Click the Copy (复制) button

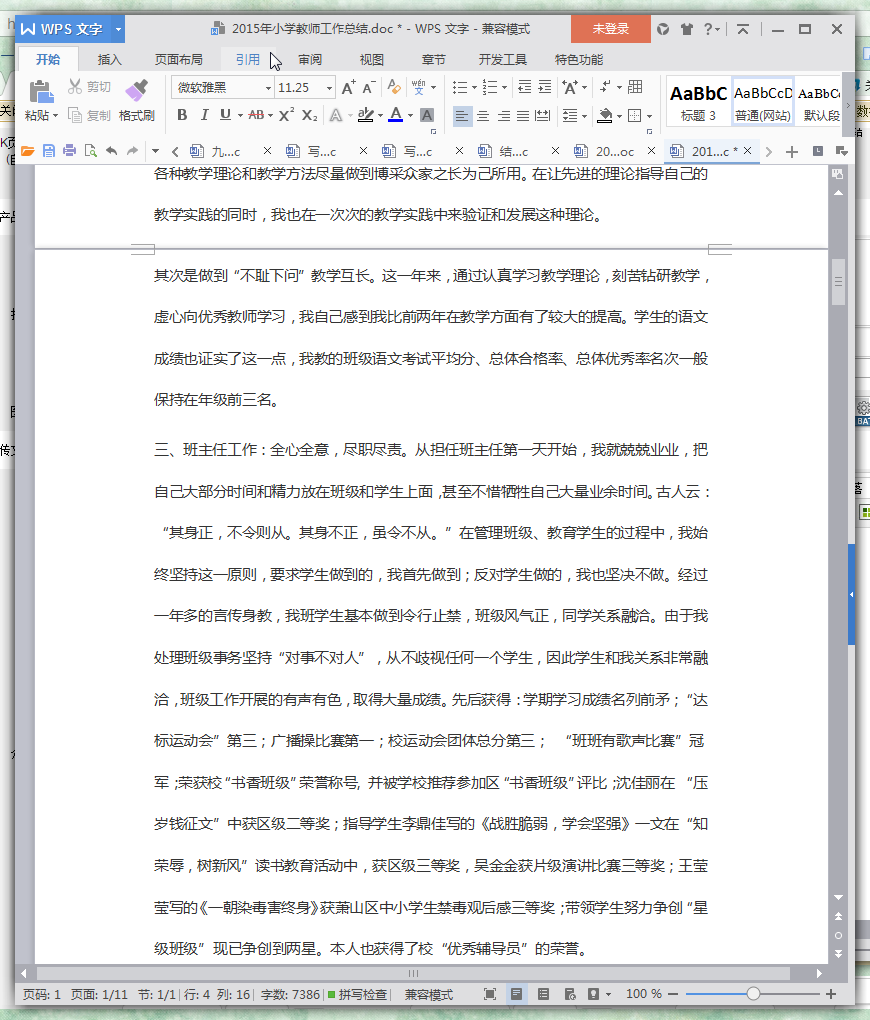[x=89, y=116]
